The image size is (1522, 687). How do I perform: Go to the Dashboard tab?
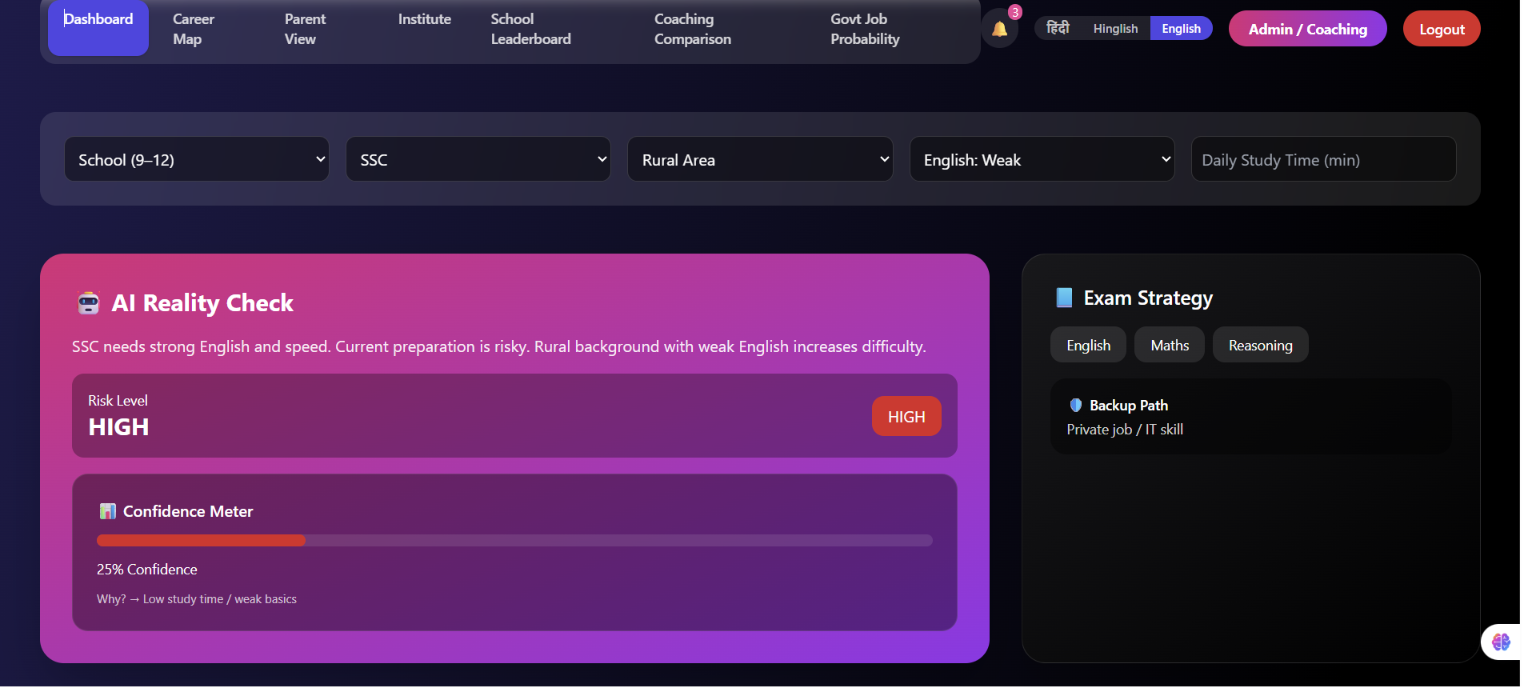click(x=98, y=28)
